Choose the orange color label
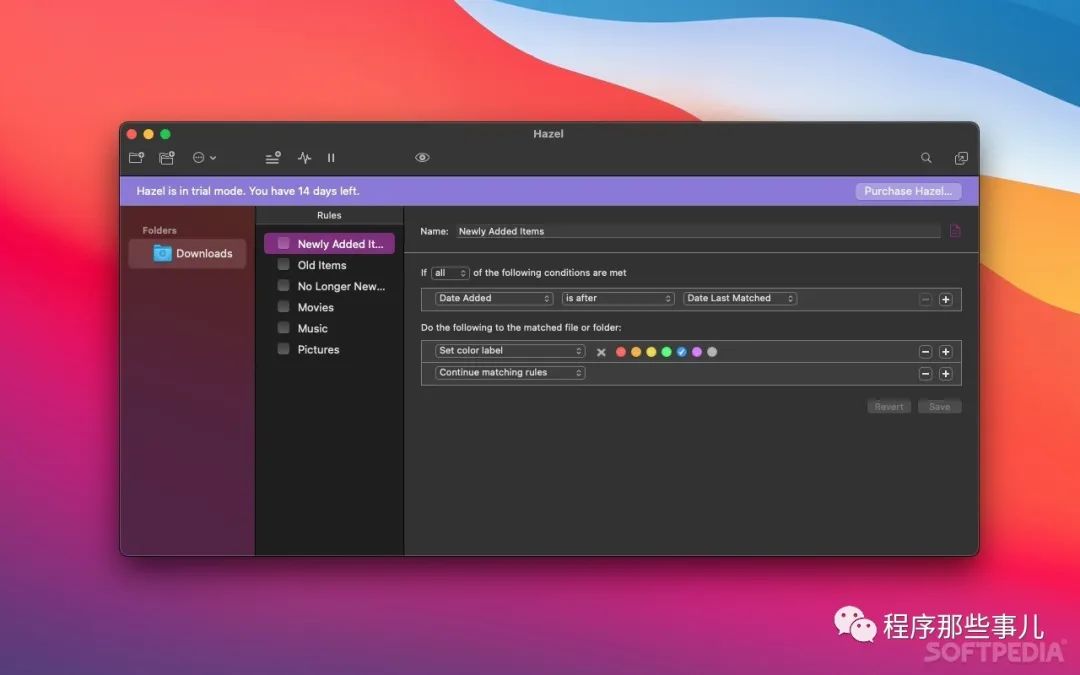This screenshot has height=675, width=1080. 636,352
